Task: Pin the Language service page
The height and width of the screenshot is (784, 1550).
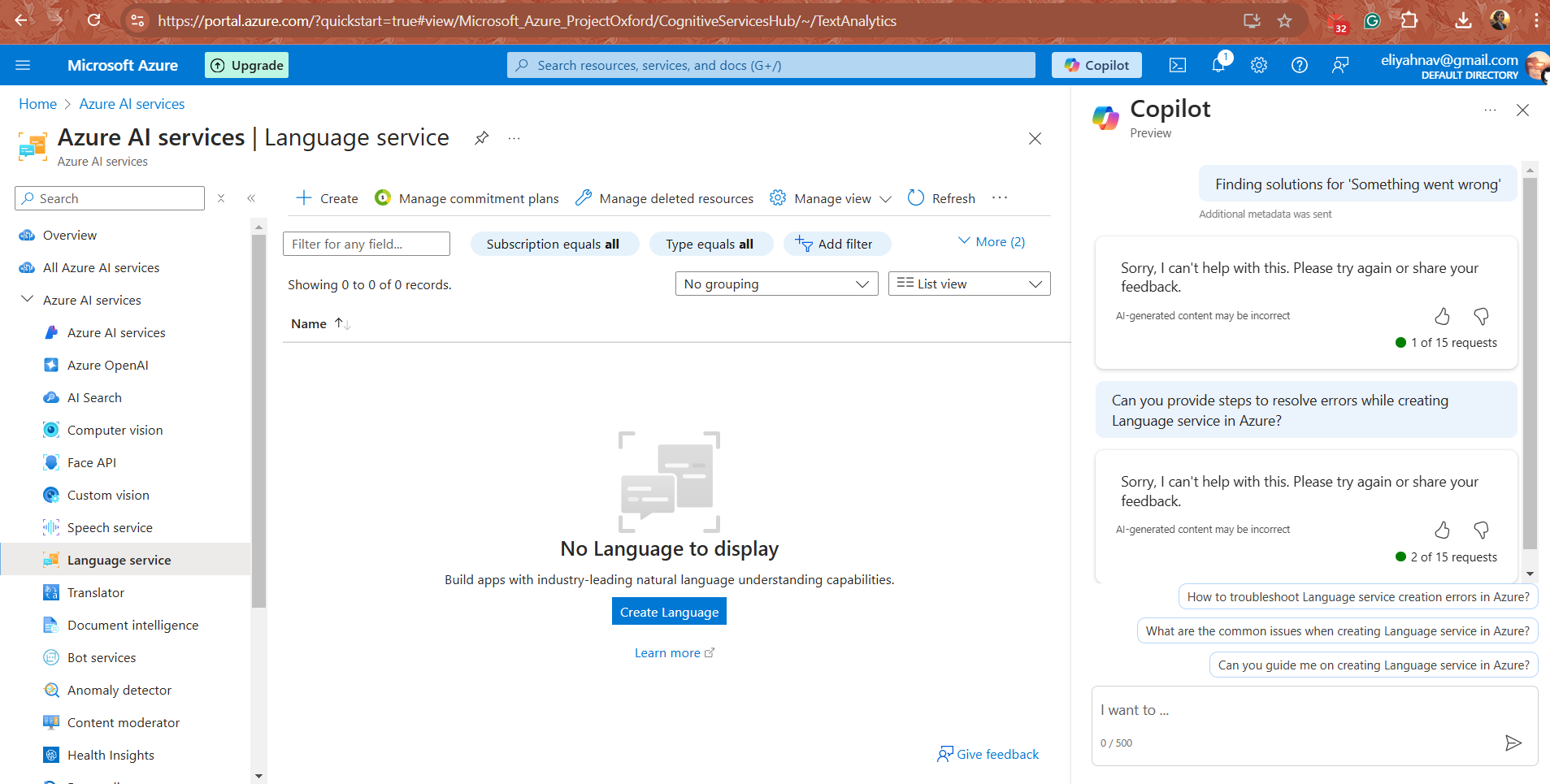Action: [x=481, y=138]
